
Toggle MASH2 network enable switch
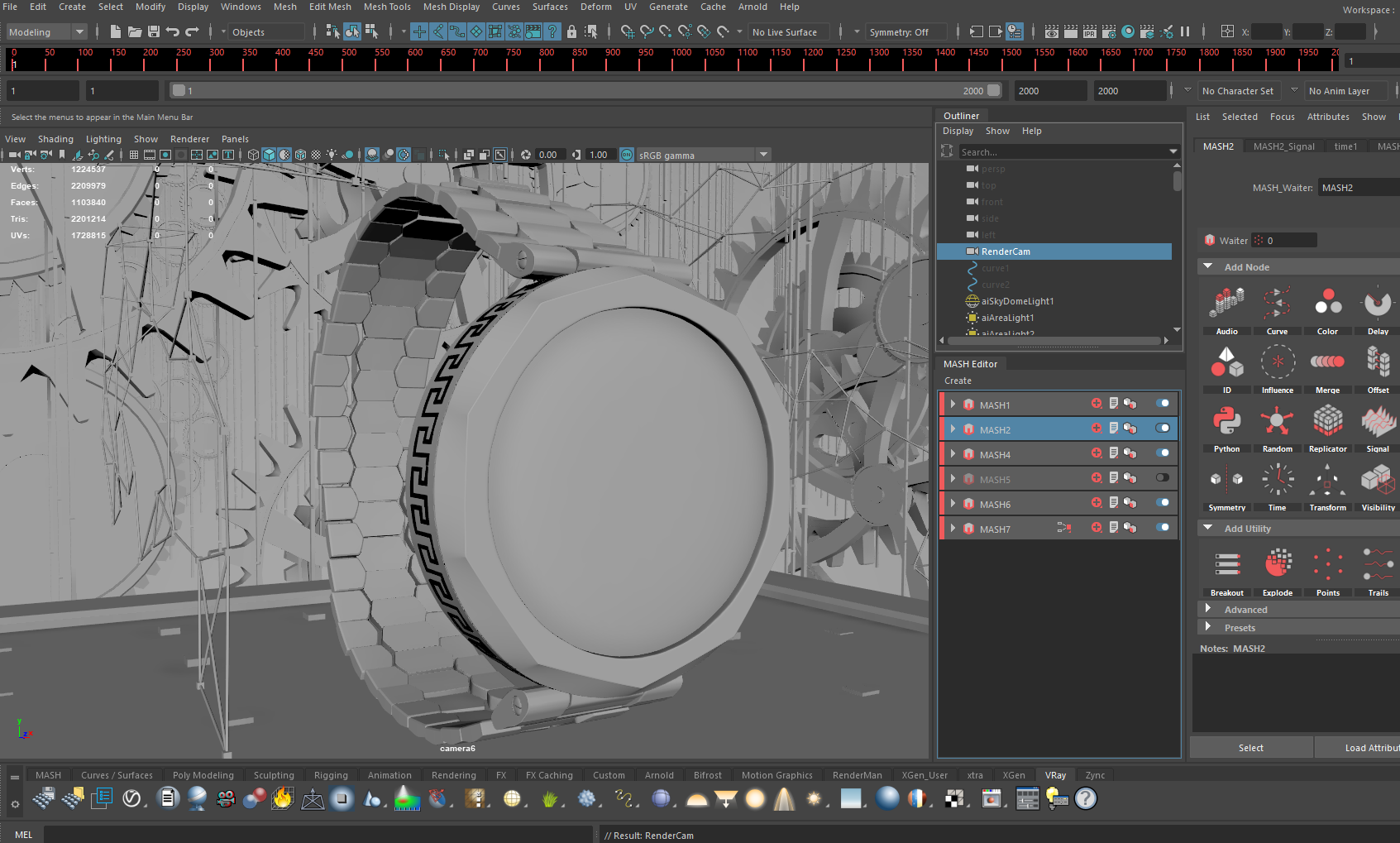[x=1163, y=429]
